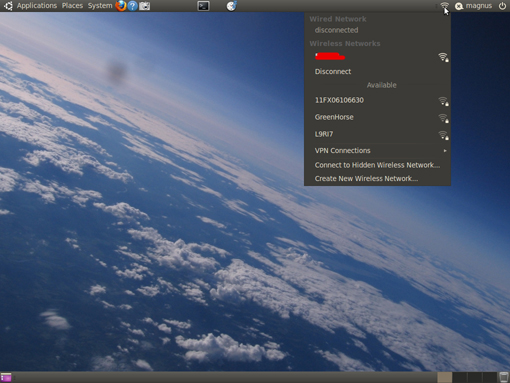Open the screenshot camera launcher
The height and width of the screenshot is (383, 510).
pyautogui.click(x=144, y=6)
